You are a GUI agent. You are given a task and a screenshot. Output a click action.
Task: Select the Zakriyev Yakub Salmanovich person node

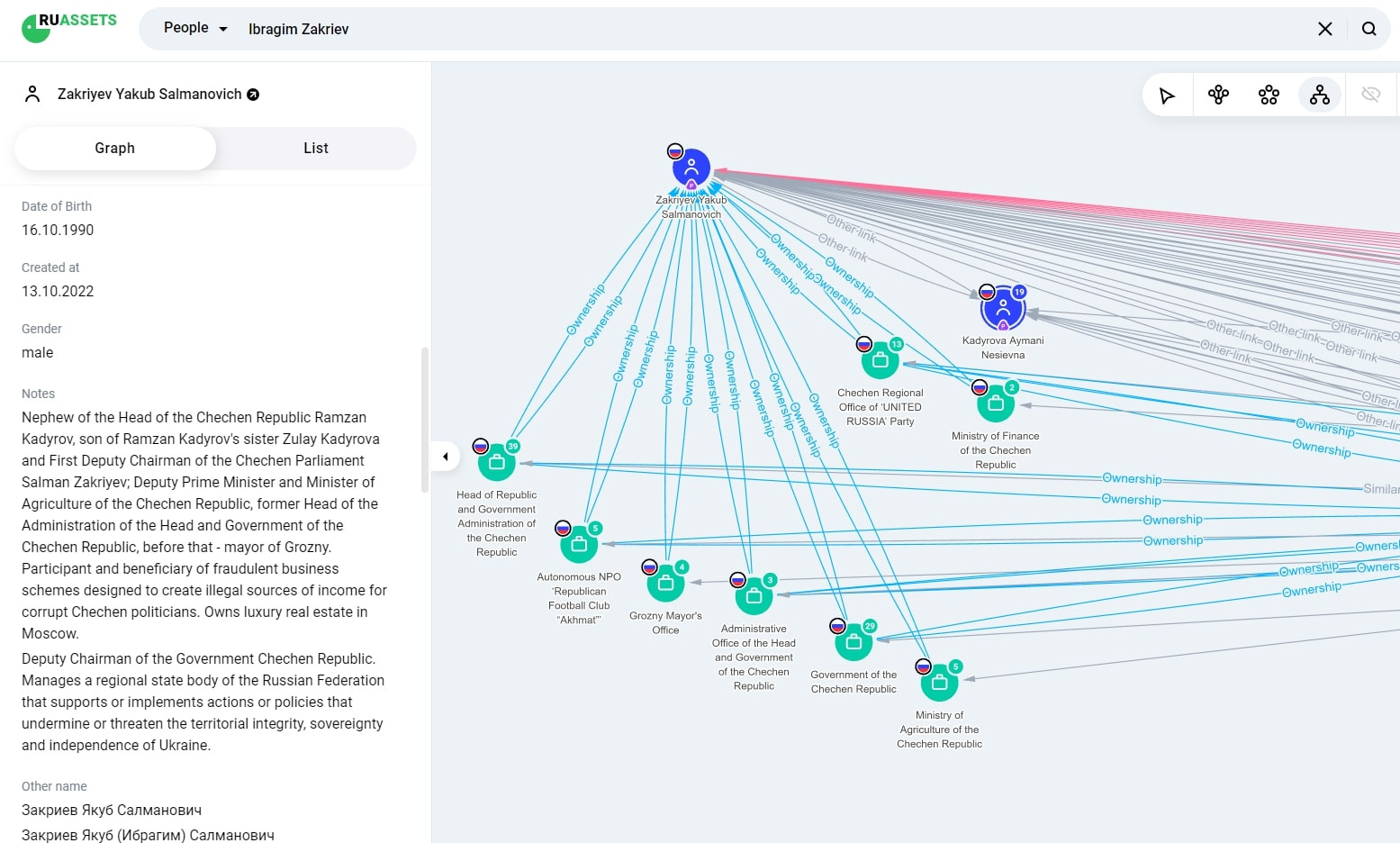[x=691, y=168]
